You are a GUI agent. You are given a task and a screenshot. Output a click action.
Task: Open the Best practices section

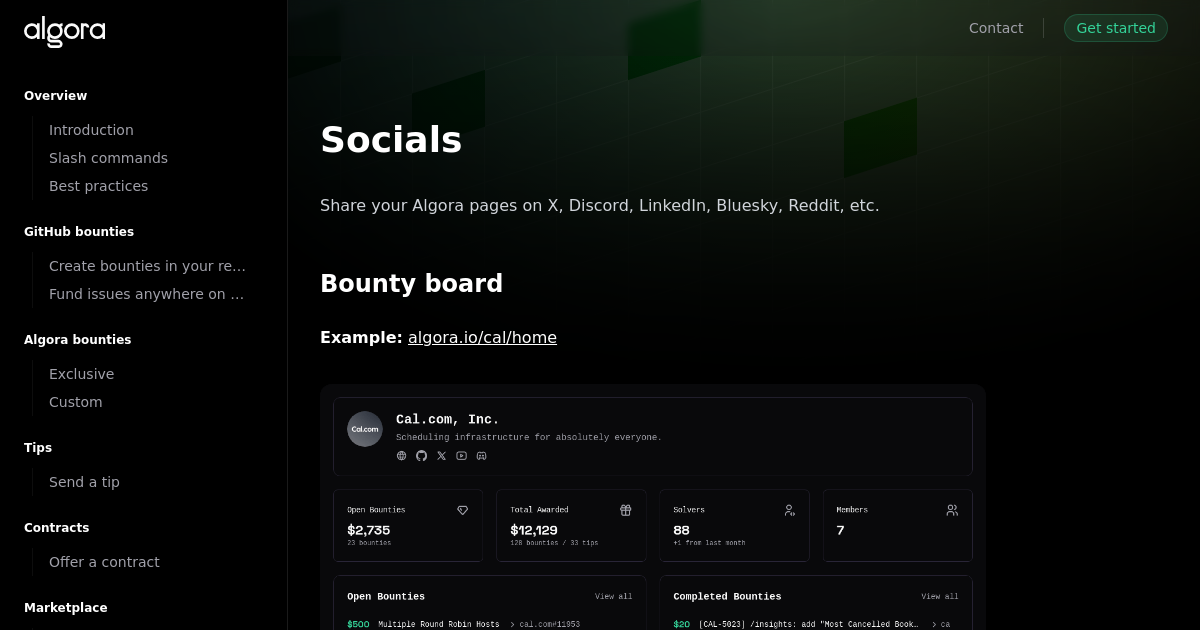tap(98, 186)
